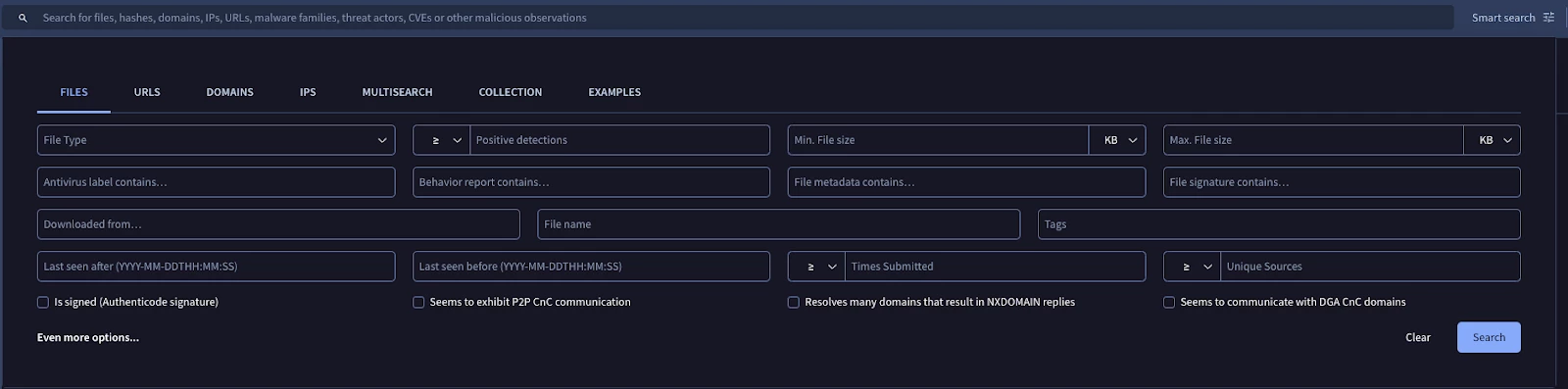Focus the Antivirus label contains field
This screenshot has width=1568, height=389.
(216, 182)
